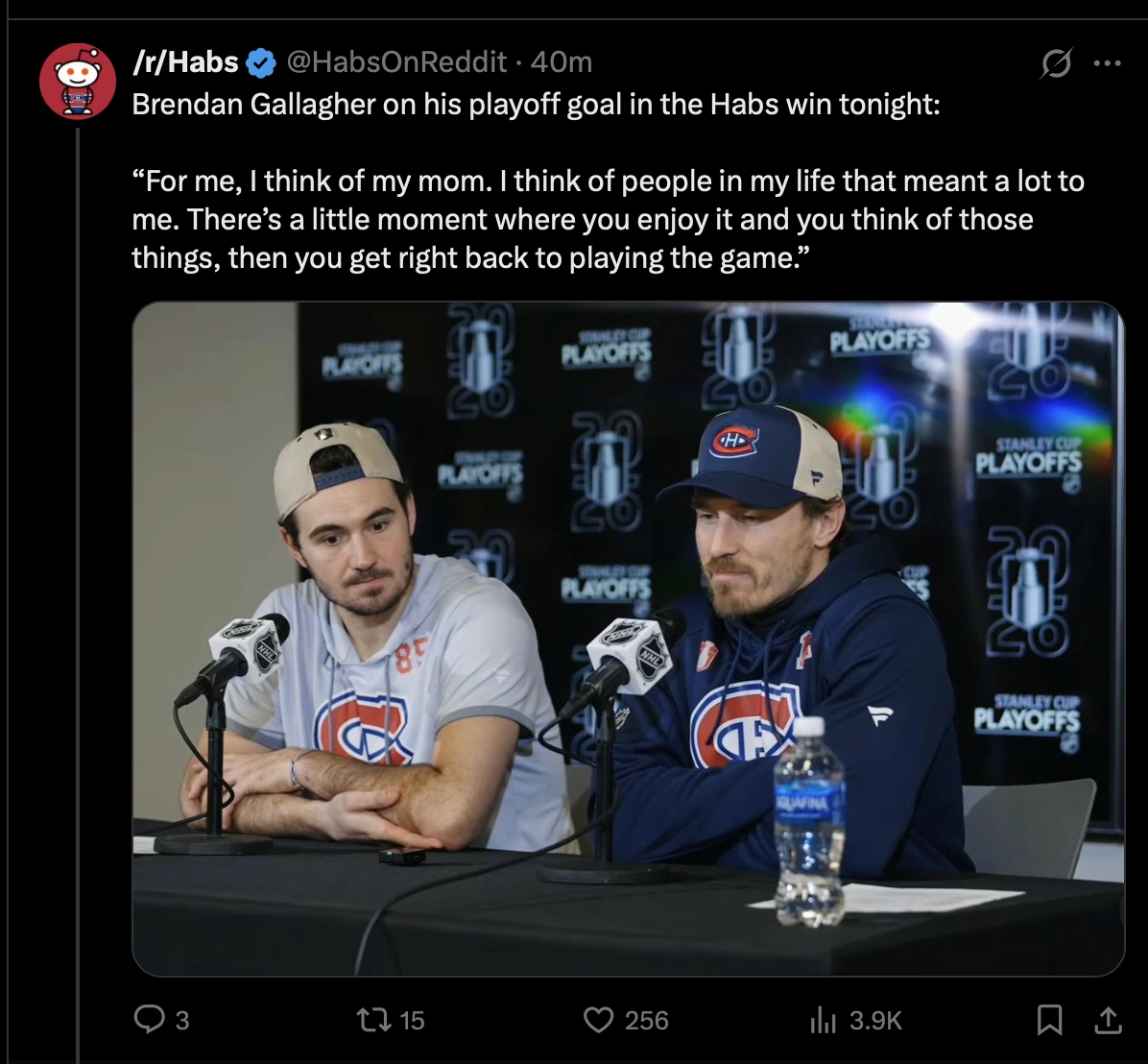Viewport: 1148px width, 1064px height.
Task: Click the reply count 3
Action: [x=182, y=1020]
